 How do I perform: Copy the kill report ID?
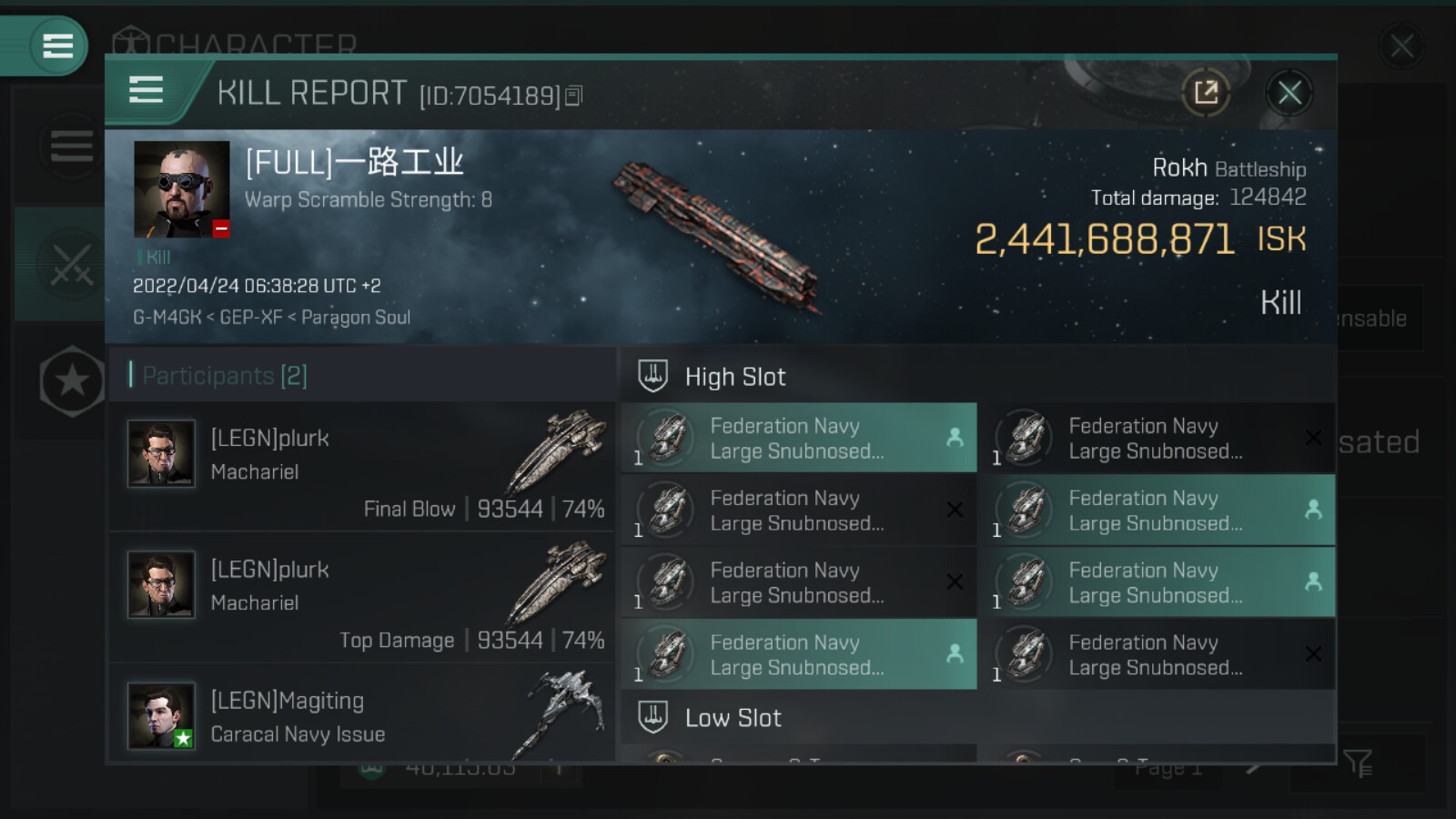[x=573, y=96]
